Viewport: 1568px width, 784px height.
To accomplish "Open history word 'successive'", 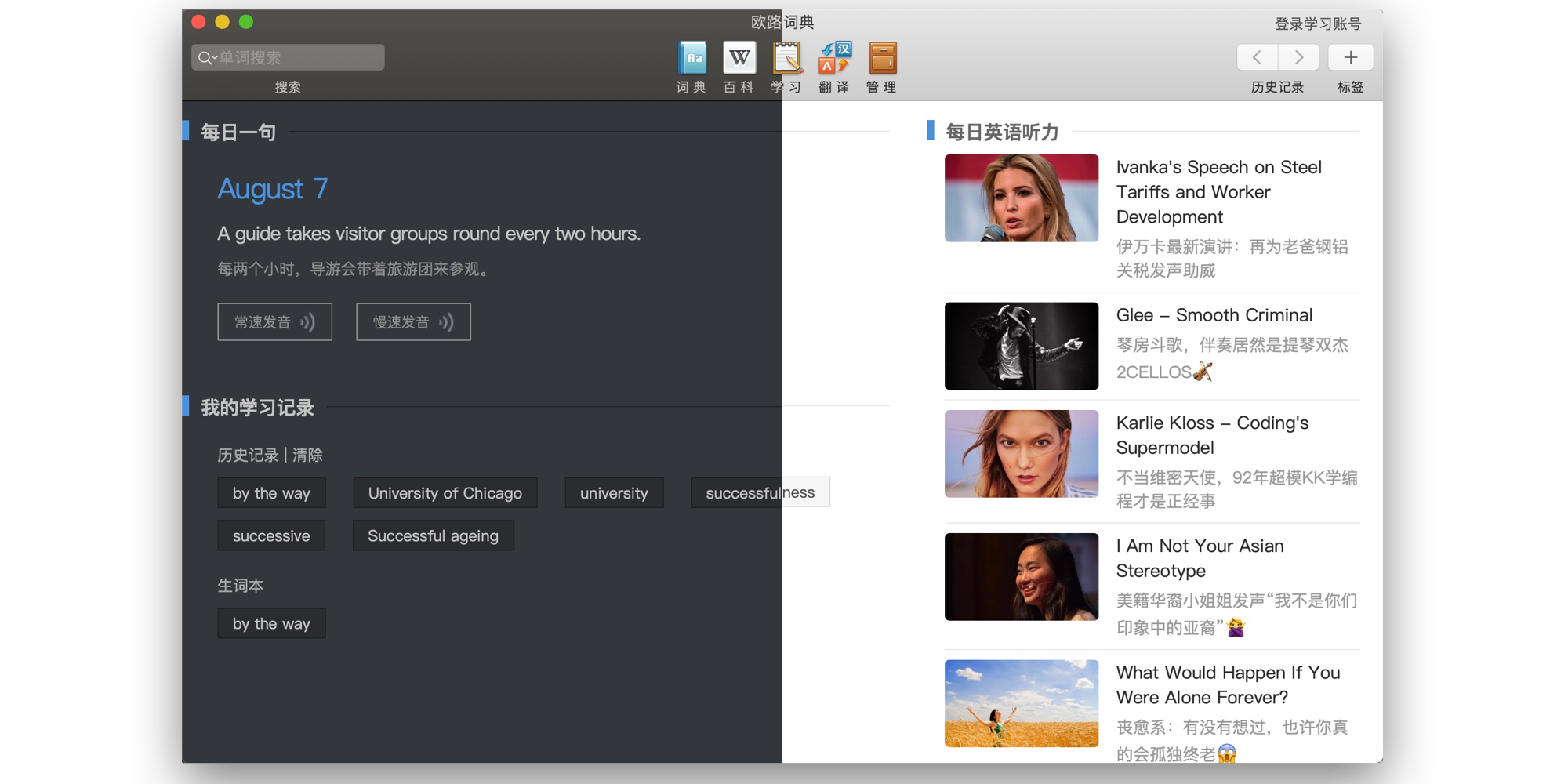I will click(271, 535).
